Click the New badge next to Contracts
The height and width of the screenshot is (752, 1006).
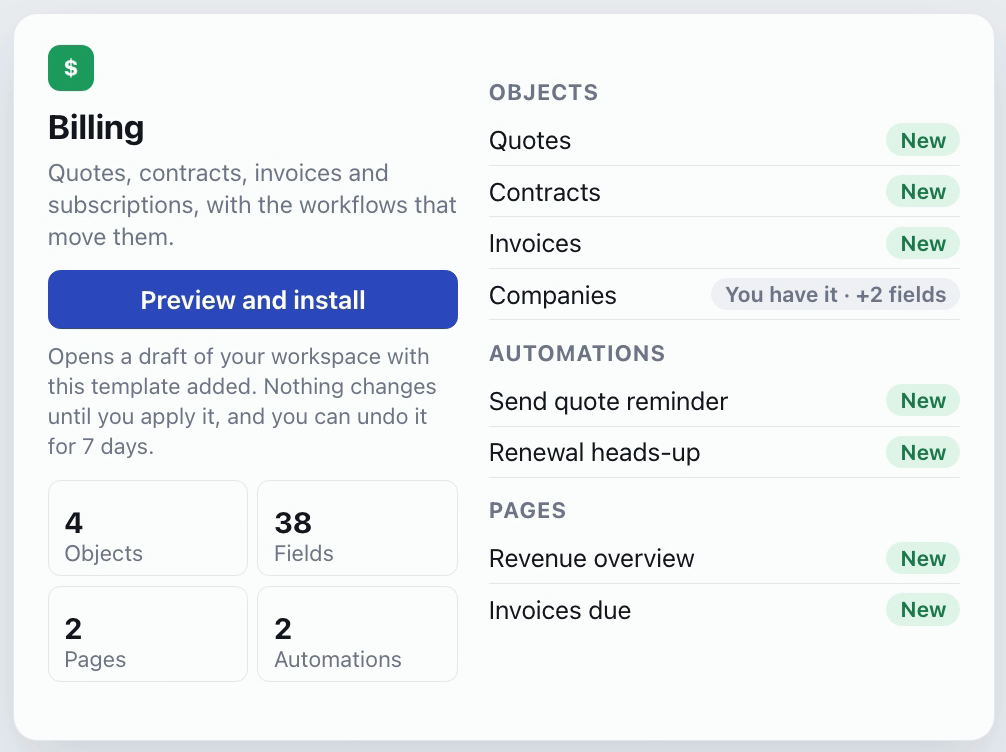(x=923, y=191)
